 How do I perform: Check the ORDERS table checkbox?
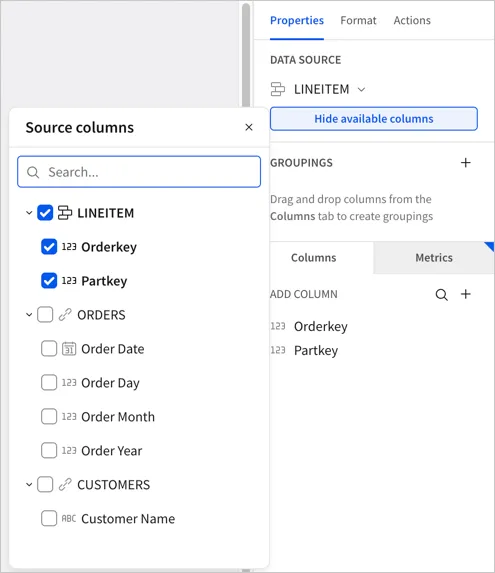coord(45,315)
